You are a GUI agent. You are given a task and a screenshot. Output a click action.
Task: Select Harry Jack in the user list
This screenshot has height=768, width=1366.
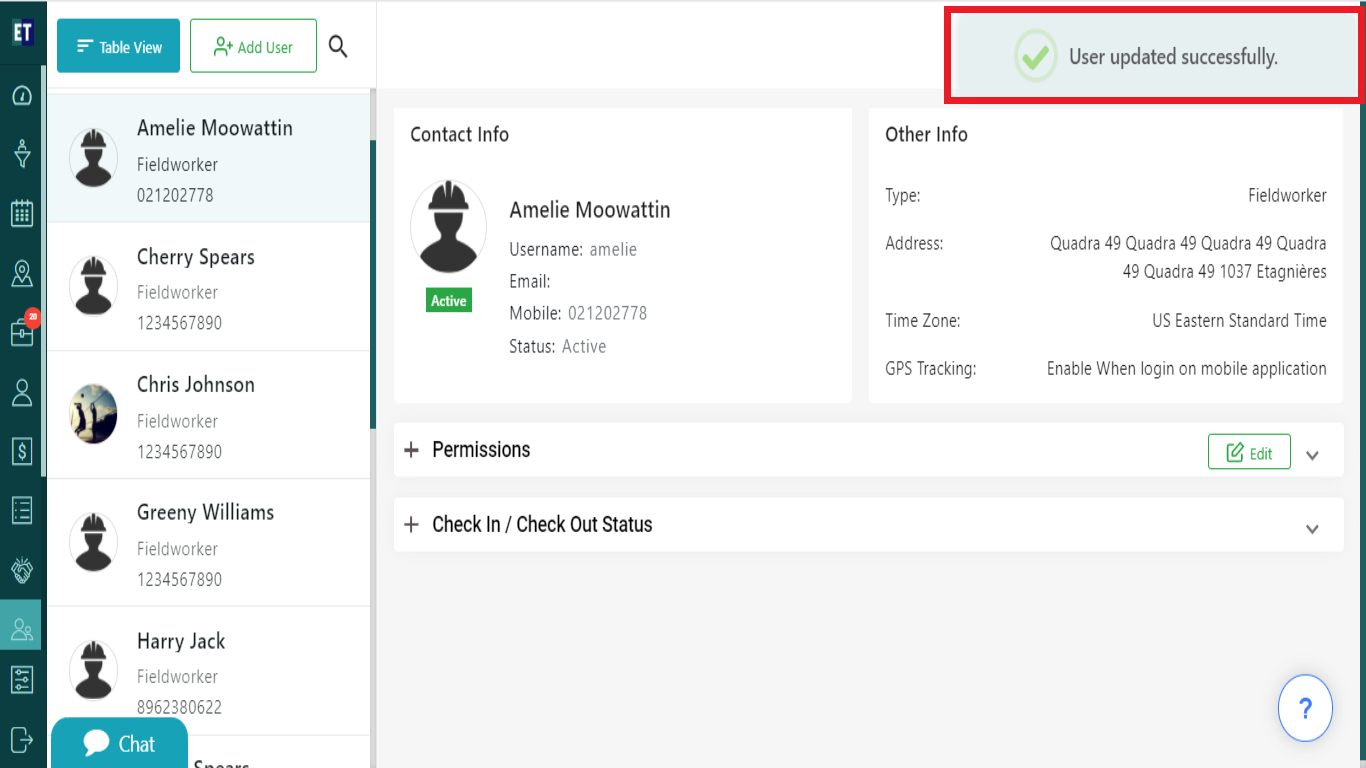[x=209, y=671]
